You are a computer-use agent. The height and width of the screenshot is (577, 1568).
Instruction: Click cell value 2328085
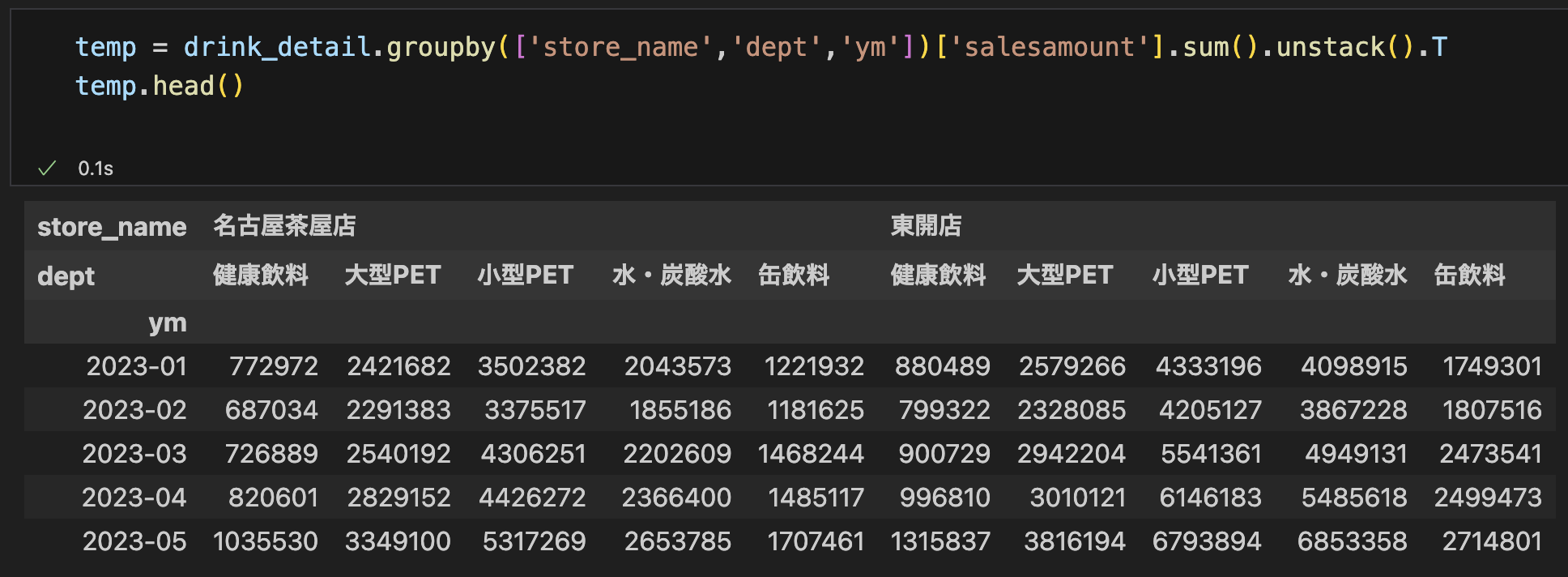coord(1072,410)
